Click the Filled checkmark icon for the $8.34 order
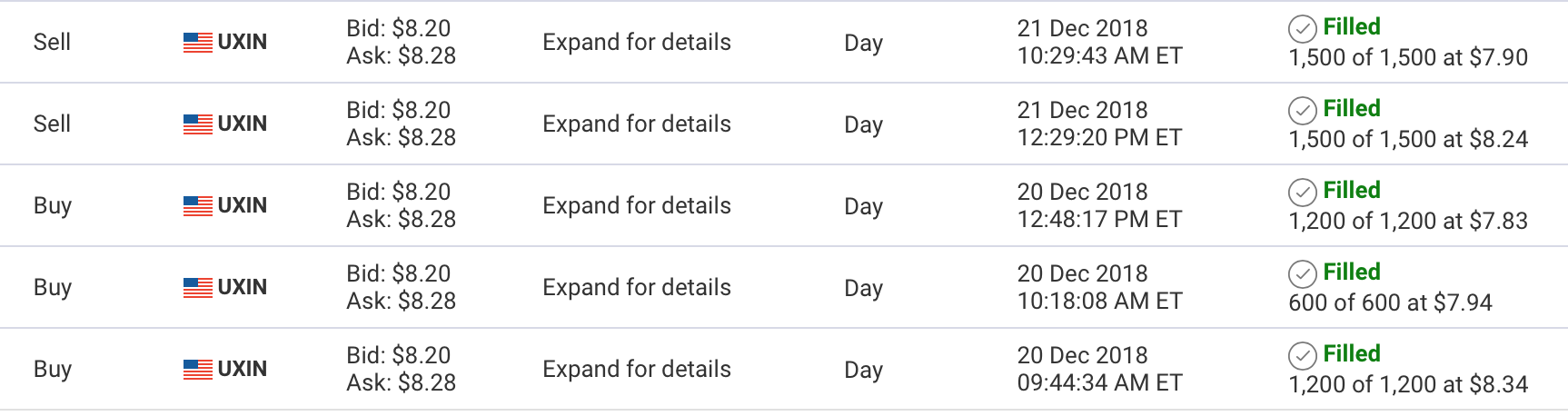 (x=1303, y=357)
